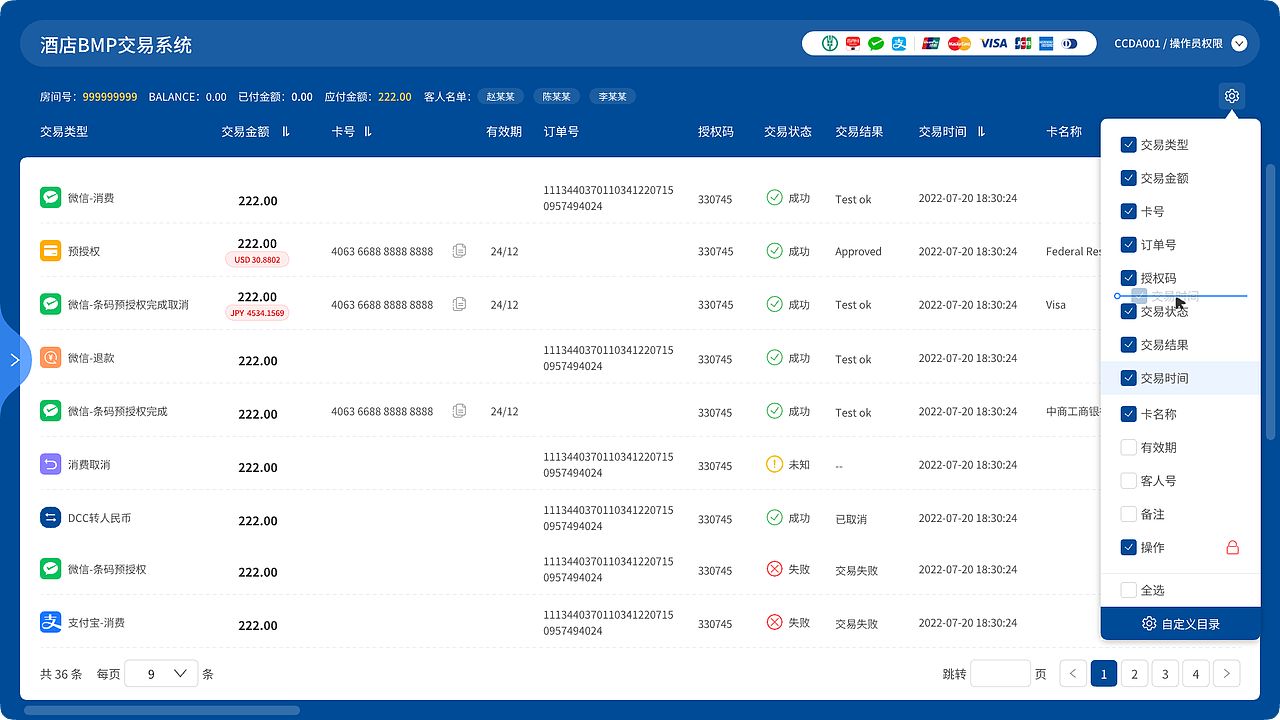Click the 自定义目录 button
Image resolution: width=1280 pixels, height=720 pixels.
pyautogui.click(x=1180, y=623)
